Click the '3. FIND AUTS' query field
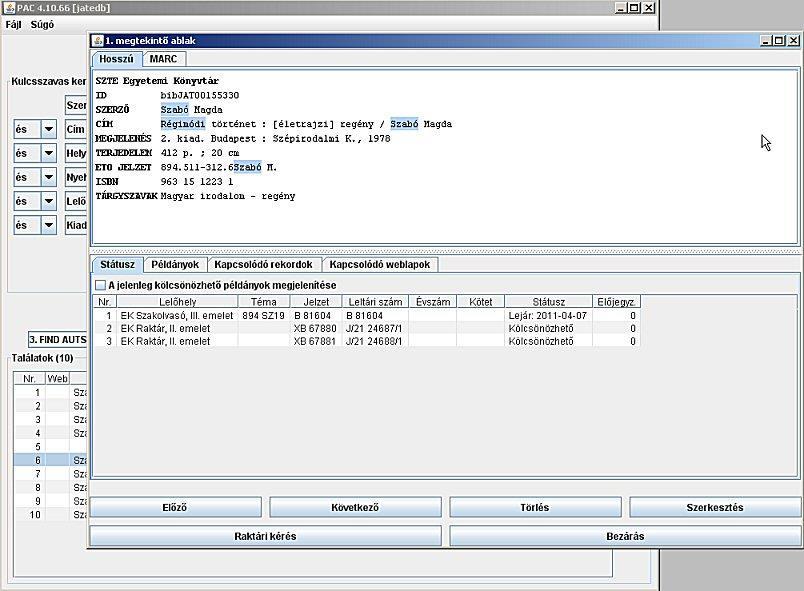This screenshot has height=591, width=804. (57, 339)
